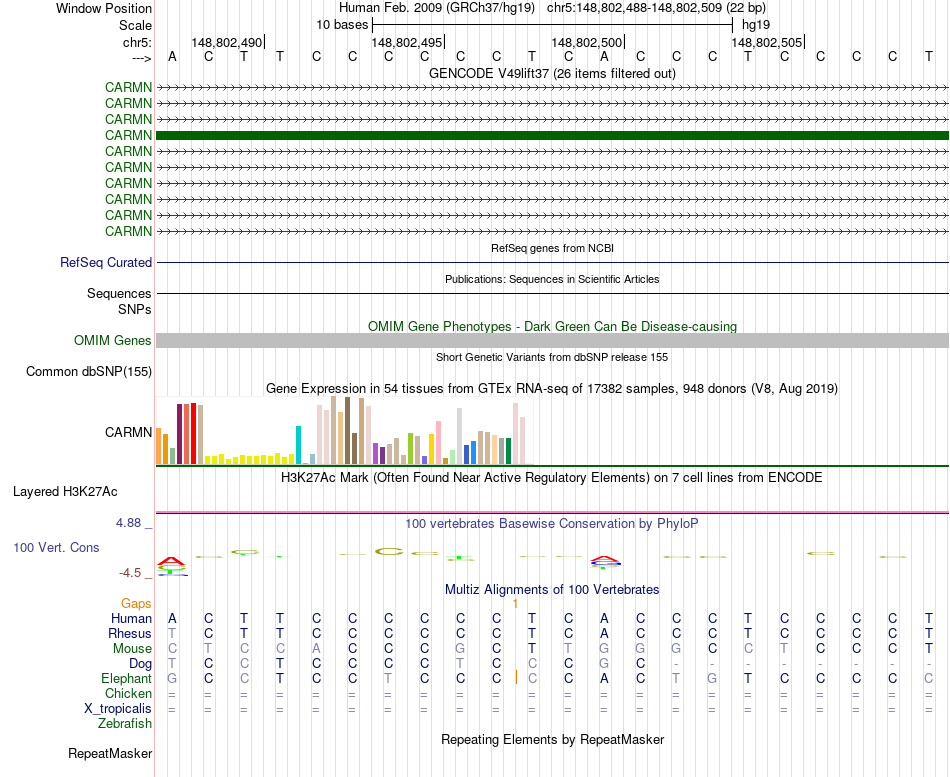Click the orange insertion bar in Elephant row

click(516, 678)
